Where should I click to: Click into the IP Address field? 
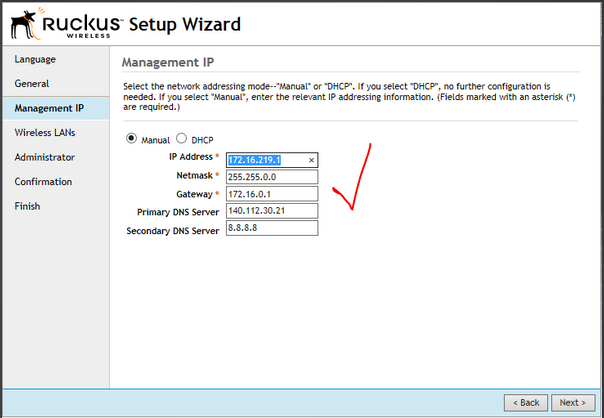pyautogui.click(x=272, y=160)
